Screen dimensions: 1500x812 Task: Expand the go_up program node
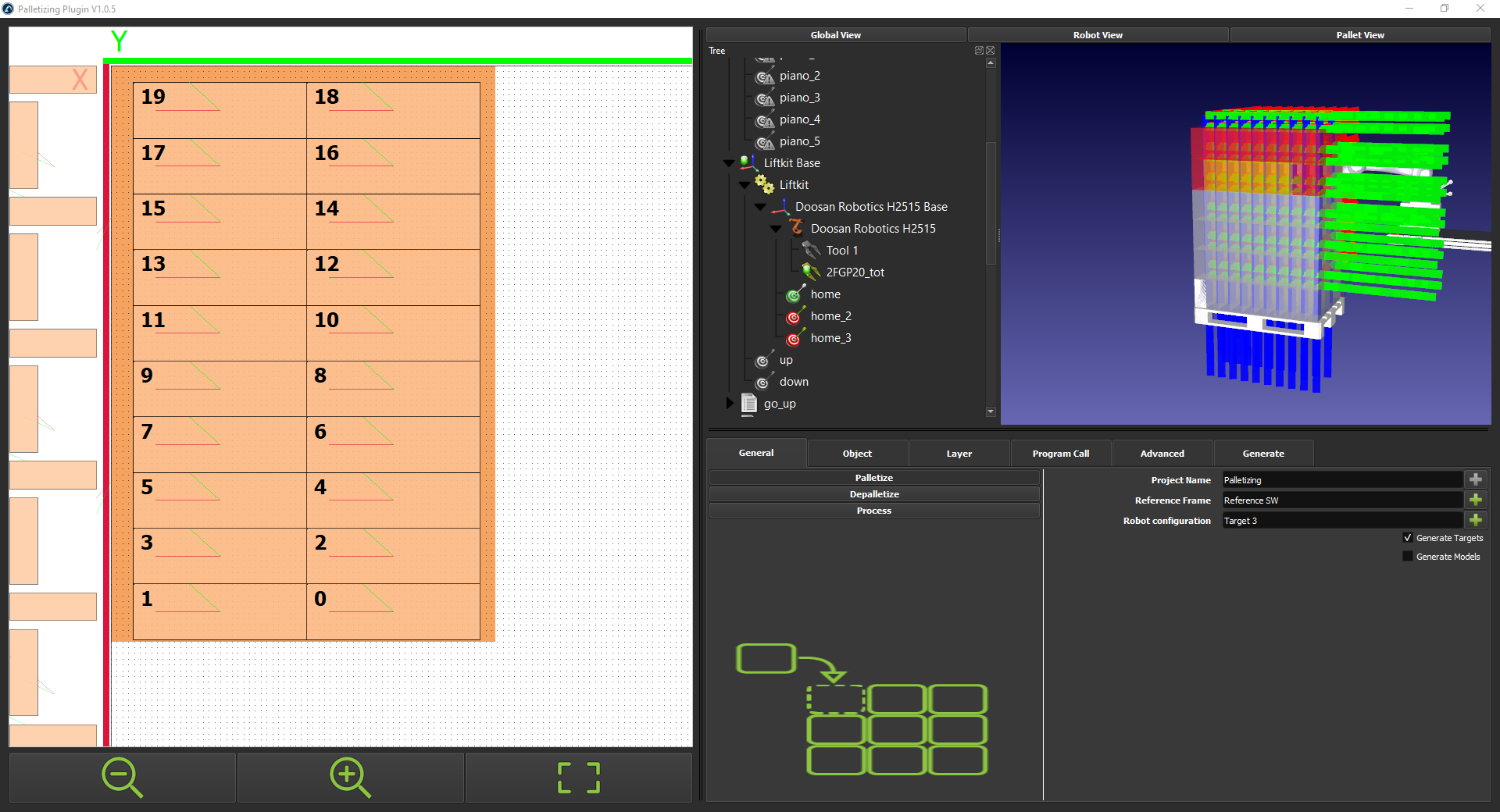[x=730, y=404]
